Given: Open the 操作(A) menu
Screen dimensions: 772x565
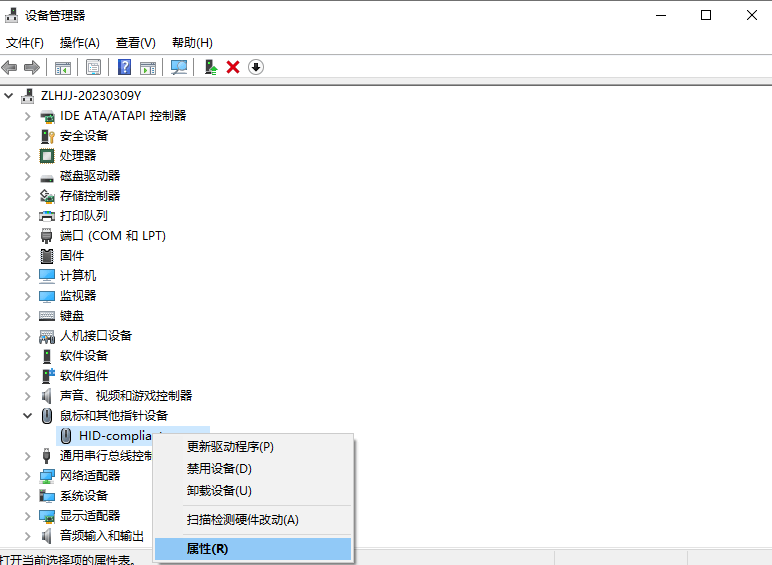Looking at the screenshot, I should click(x=80, y=43).
